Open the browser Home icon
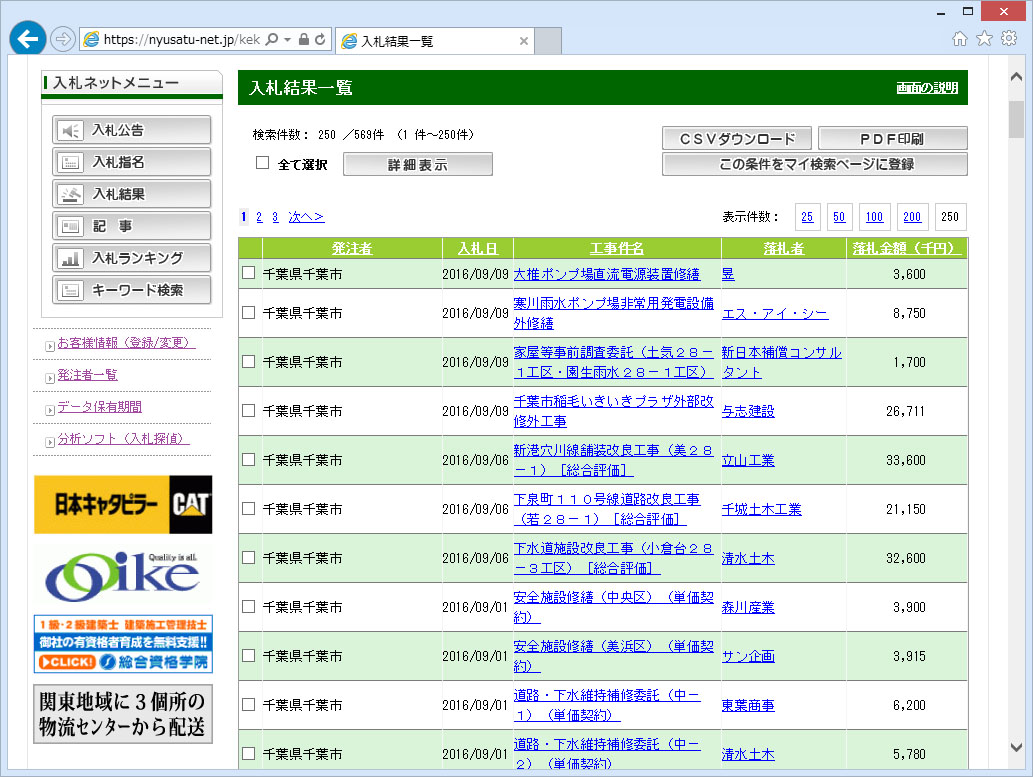The image size is (1033, 777). pos(960,39)
